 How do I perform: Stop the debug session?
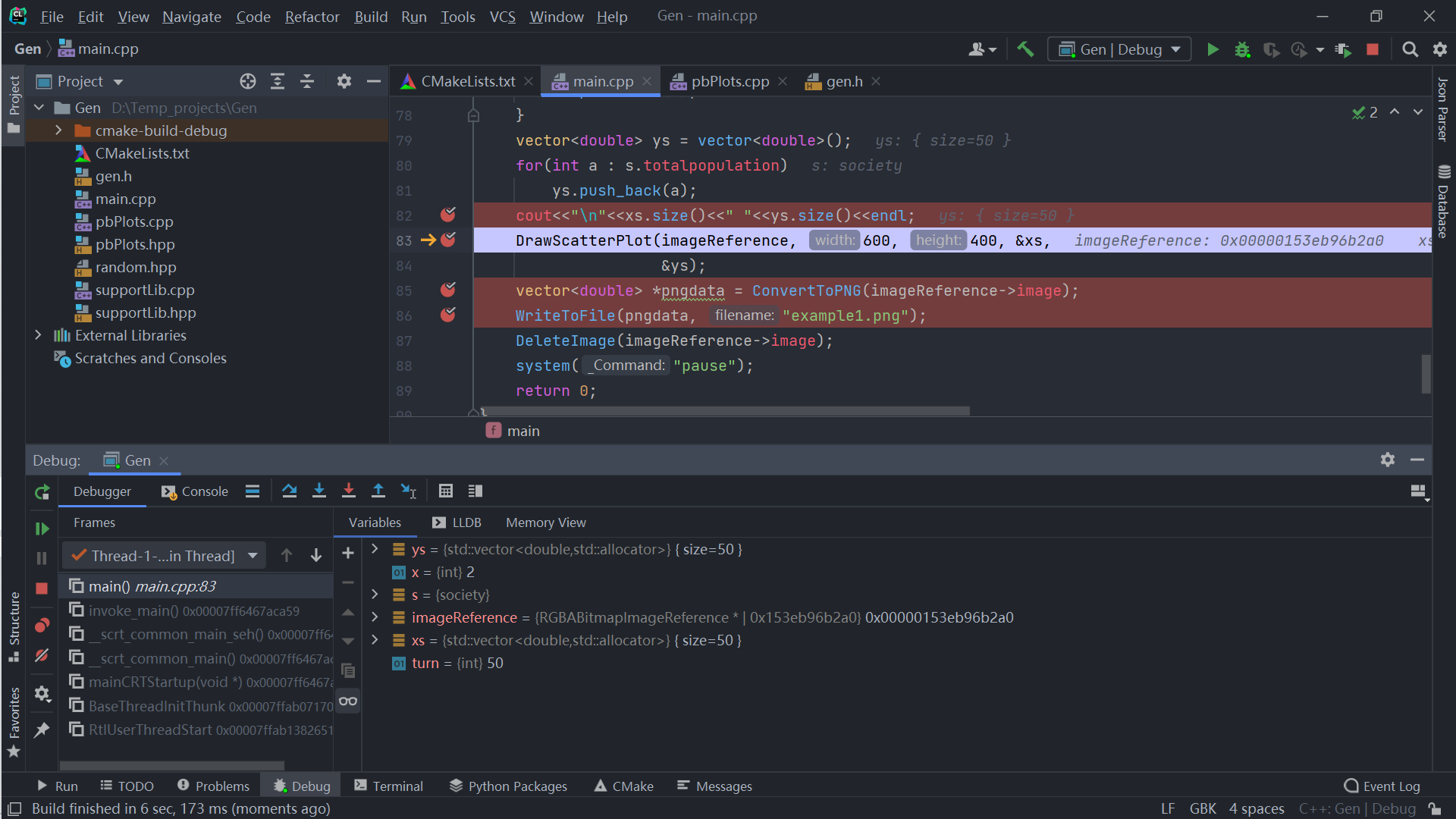click(42, 588)
